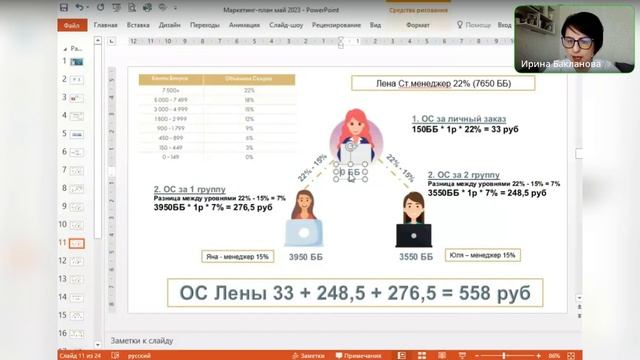Switch to the Вставка ribbon tab
The image size is (640, 360).
click(138, 25)
